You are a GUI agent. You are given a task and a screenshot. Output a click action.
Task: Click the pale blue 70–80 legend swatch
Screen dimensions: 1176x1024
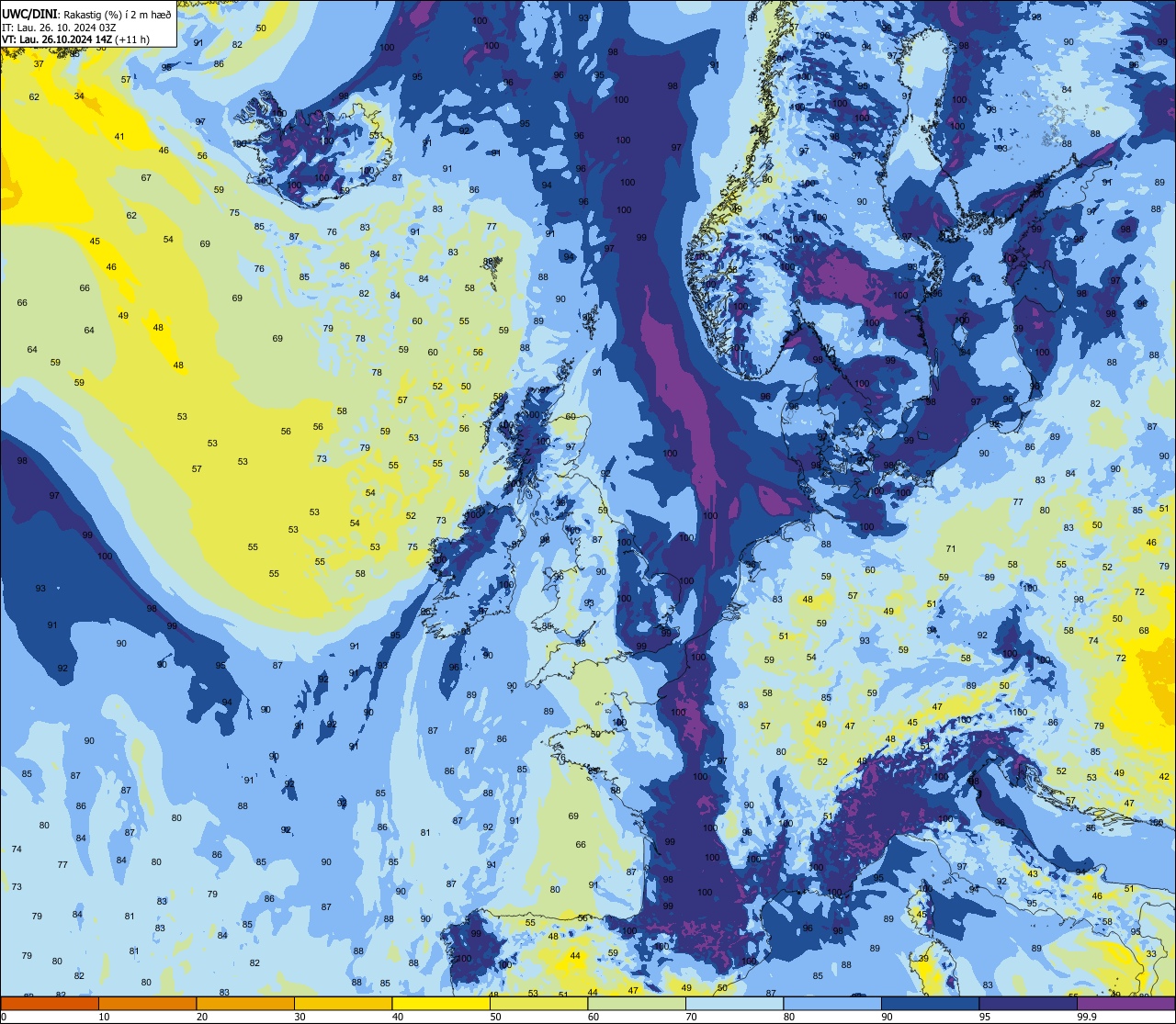(x=734, y=1003)
